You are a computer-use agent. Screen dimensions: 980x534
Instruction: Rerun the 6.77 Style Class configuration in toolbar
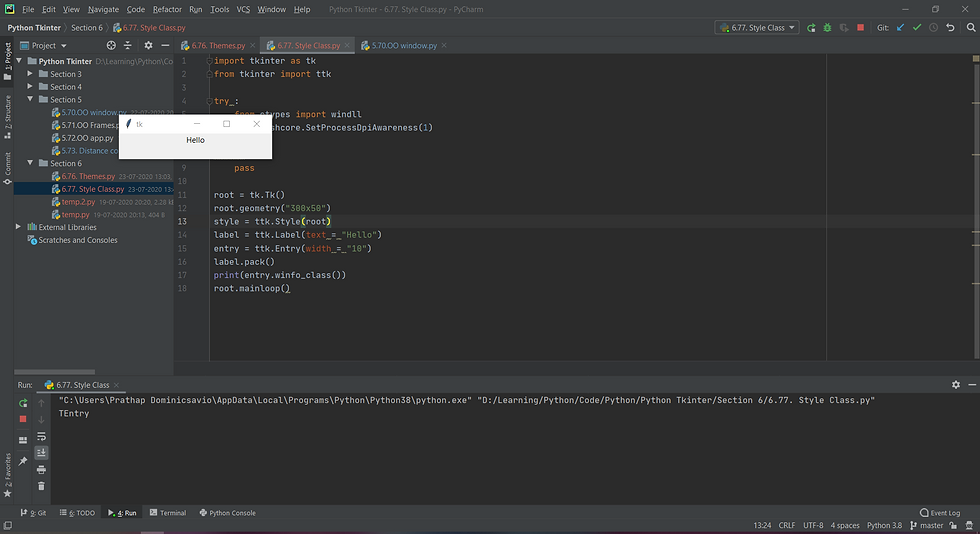811,28
